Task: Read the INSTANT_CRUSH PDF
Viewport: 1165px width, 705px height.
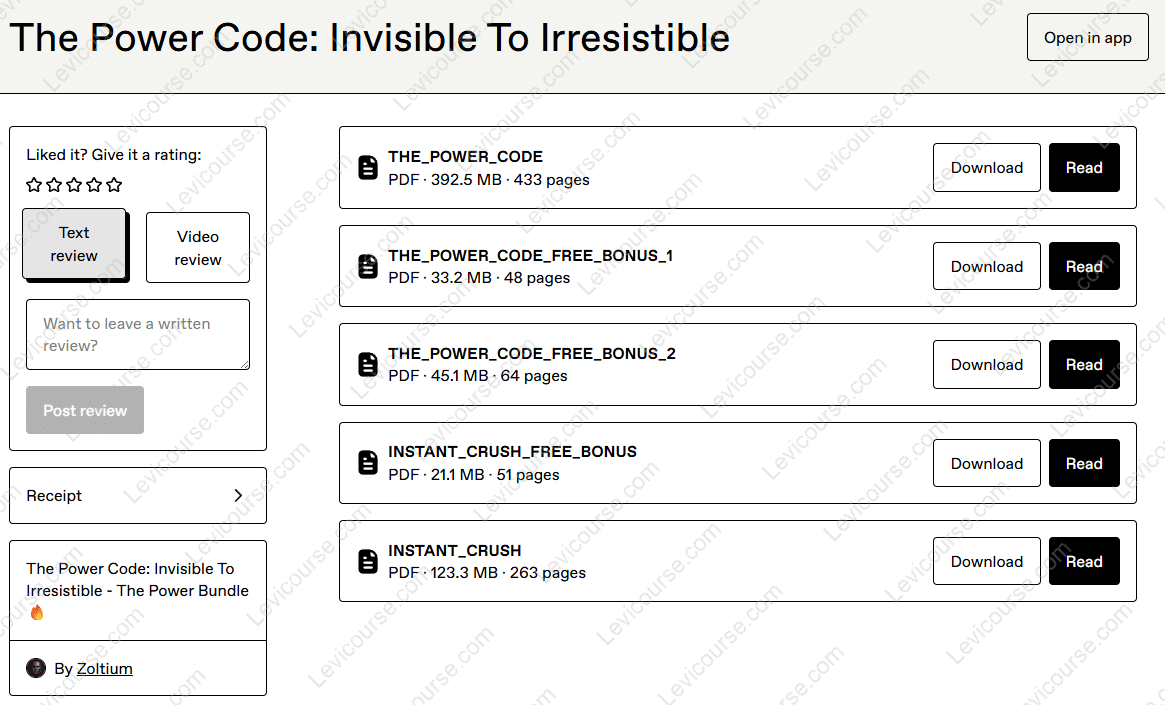Action: click(x=1084, y=561)
